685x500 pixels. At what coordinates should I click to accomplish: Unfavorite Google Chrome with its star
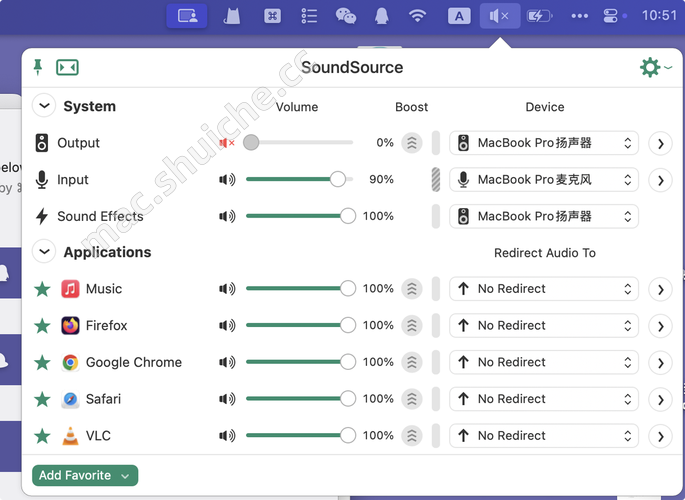coord(42,362)
